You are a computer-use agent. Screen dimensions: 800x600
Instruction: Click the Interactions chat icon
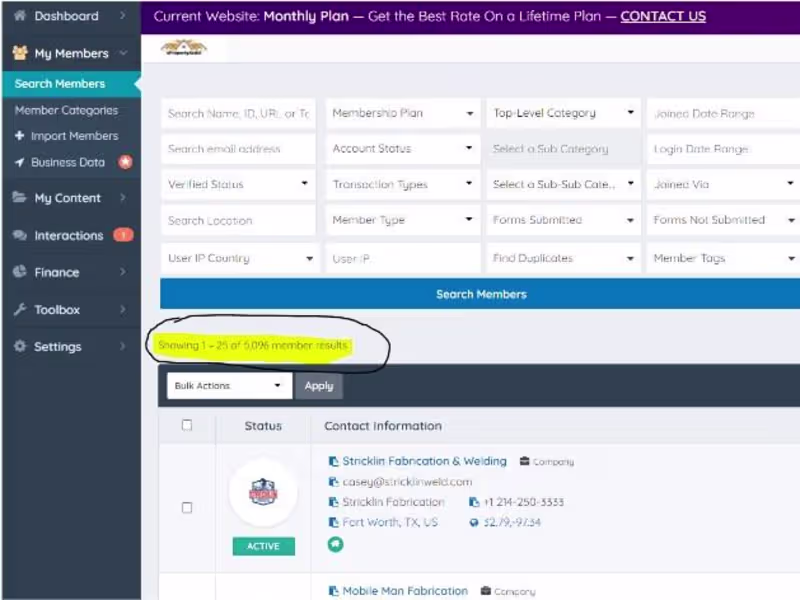[19, 235]
